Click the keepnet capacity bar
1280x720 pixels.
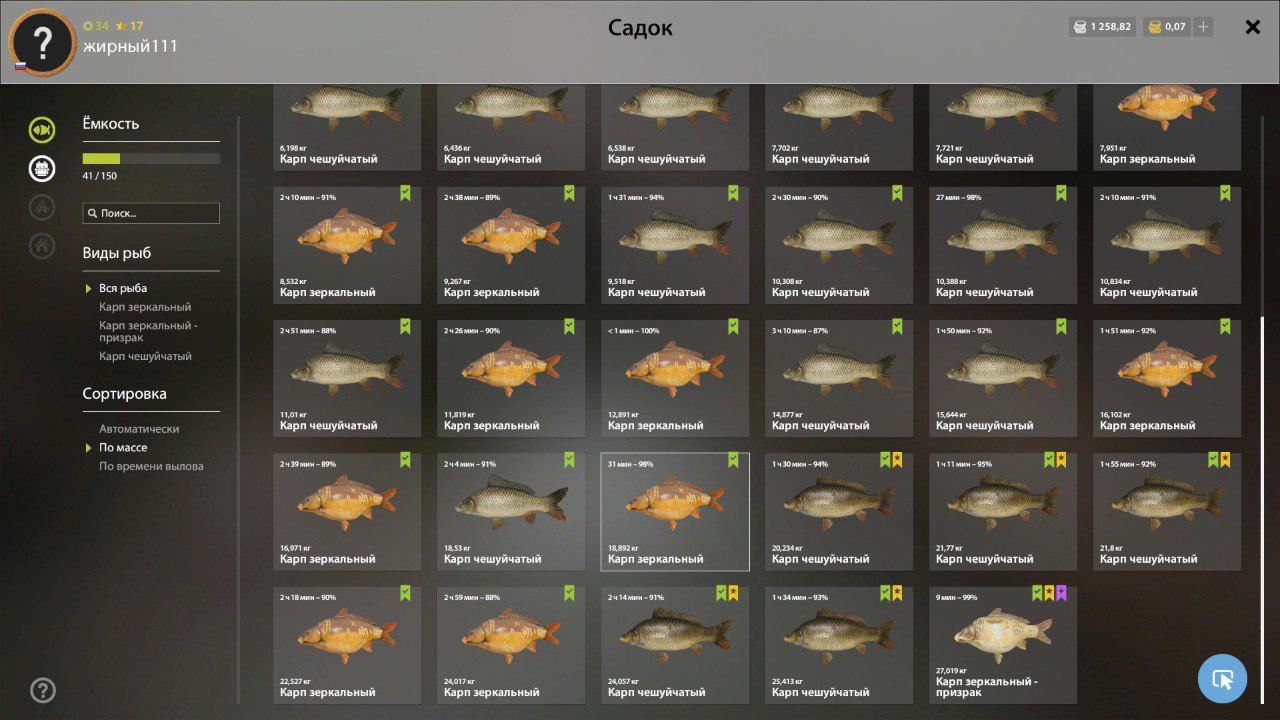pos(151,158)
